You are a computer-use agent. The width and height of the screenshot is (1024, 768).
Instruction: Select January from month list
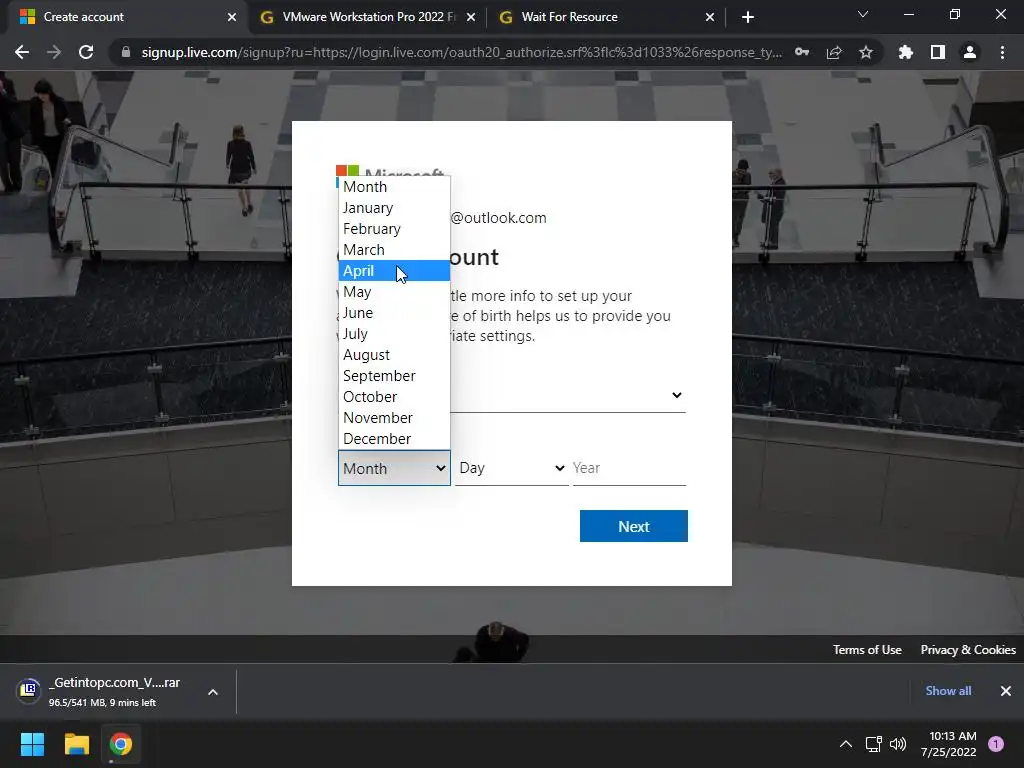click(x=394, y=208)
